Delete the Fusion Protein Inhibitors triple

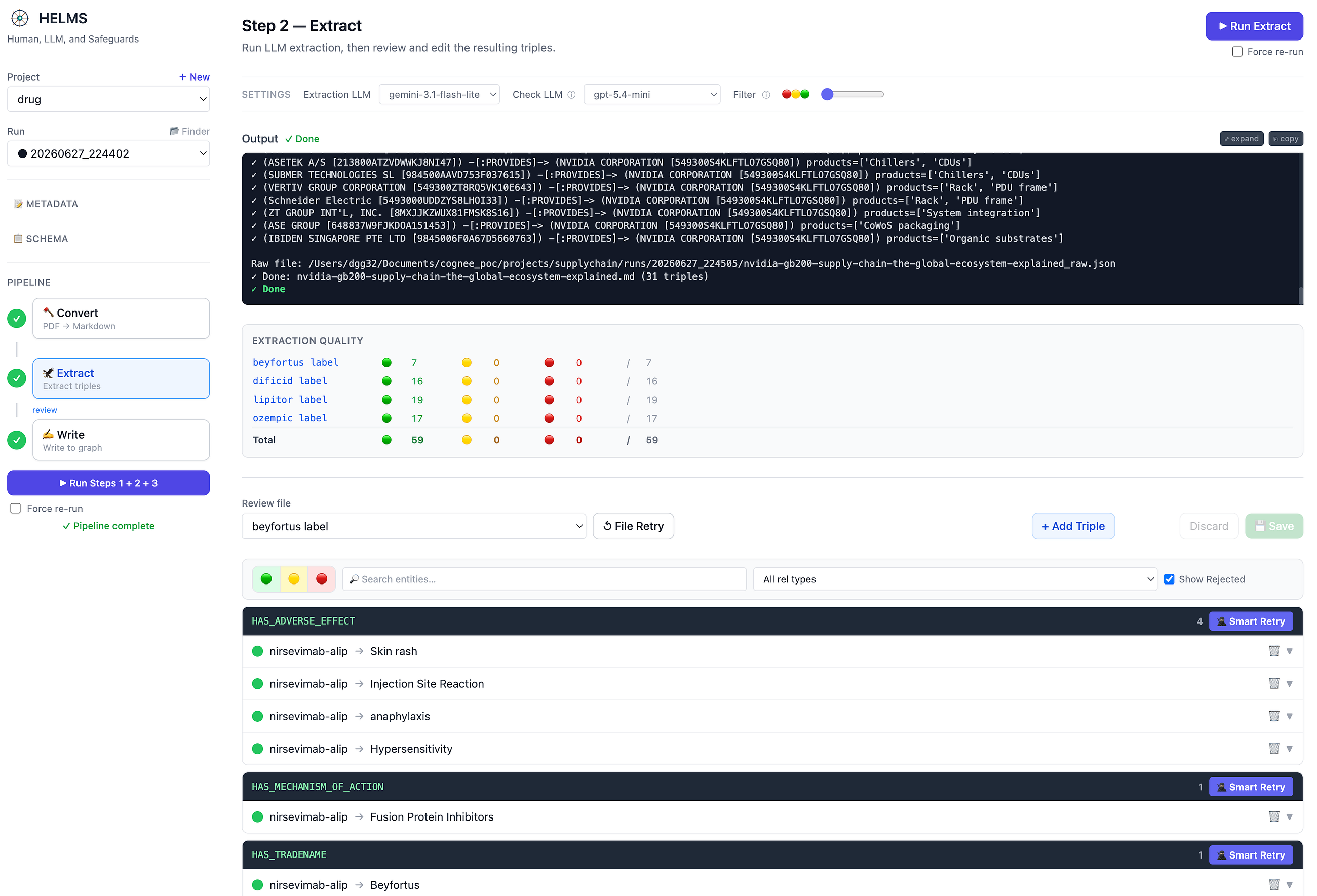[x=1273, y=816]
